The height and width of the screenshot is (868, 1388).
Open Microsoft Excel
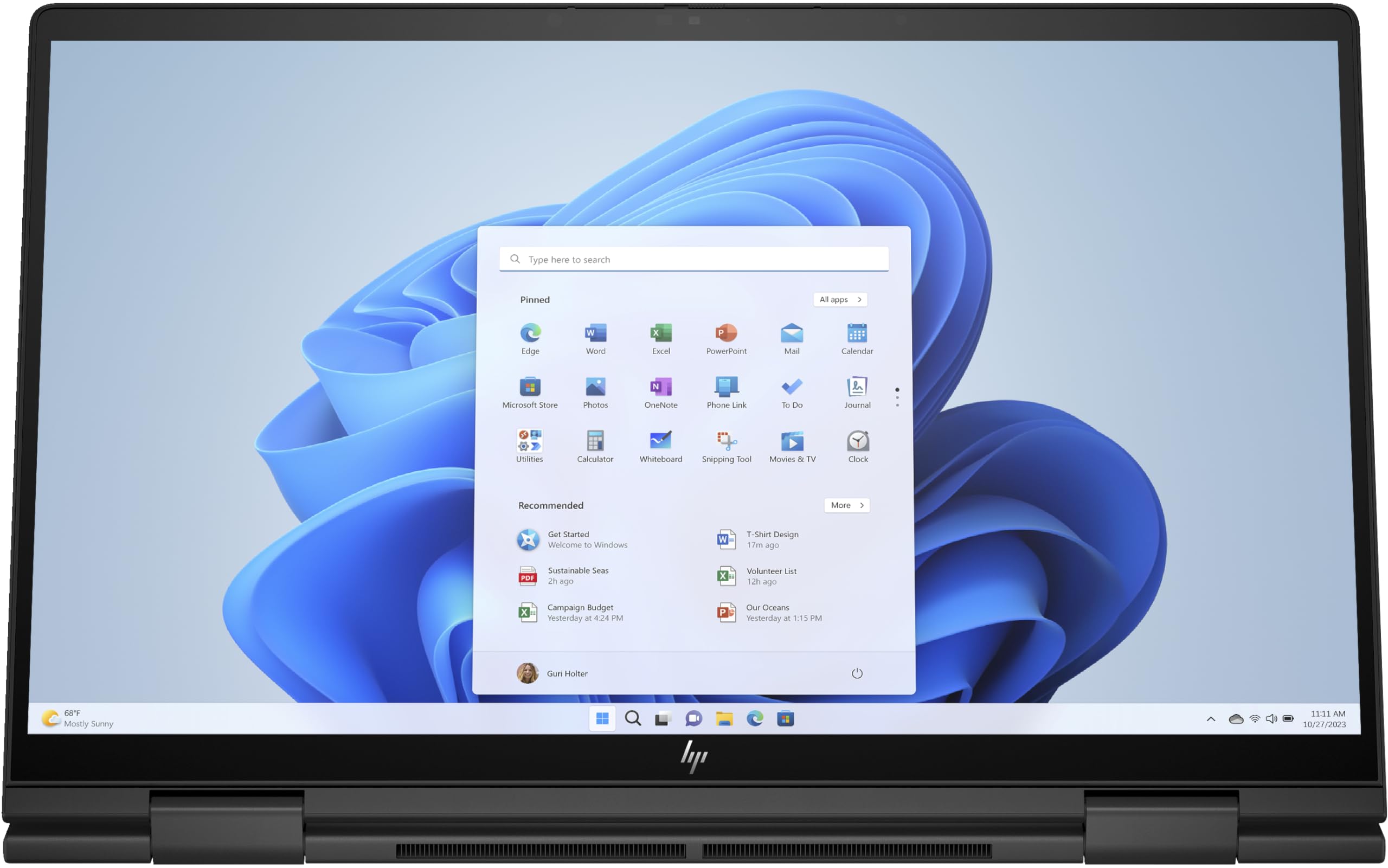pos(660,334)
